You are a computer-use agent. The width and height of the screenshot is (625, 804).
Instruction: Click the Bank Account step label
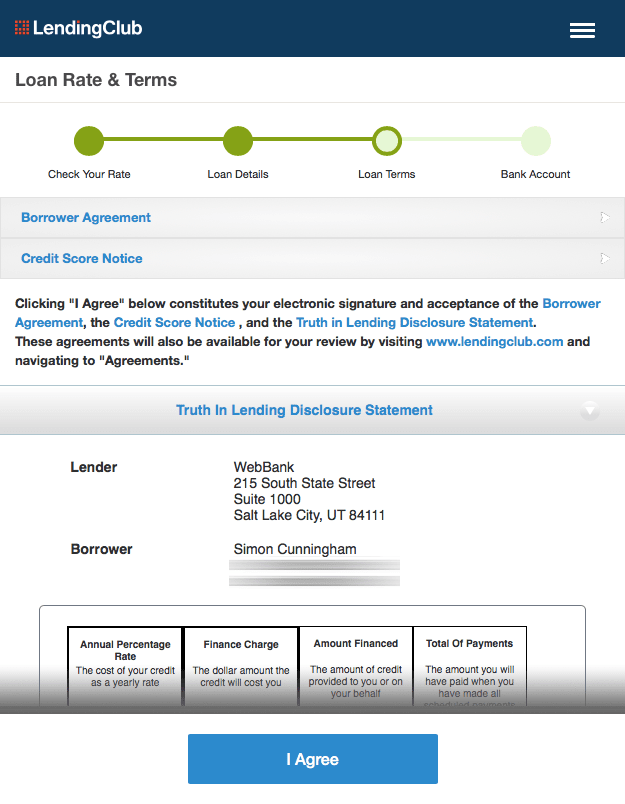(535, 174)
